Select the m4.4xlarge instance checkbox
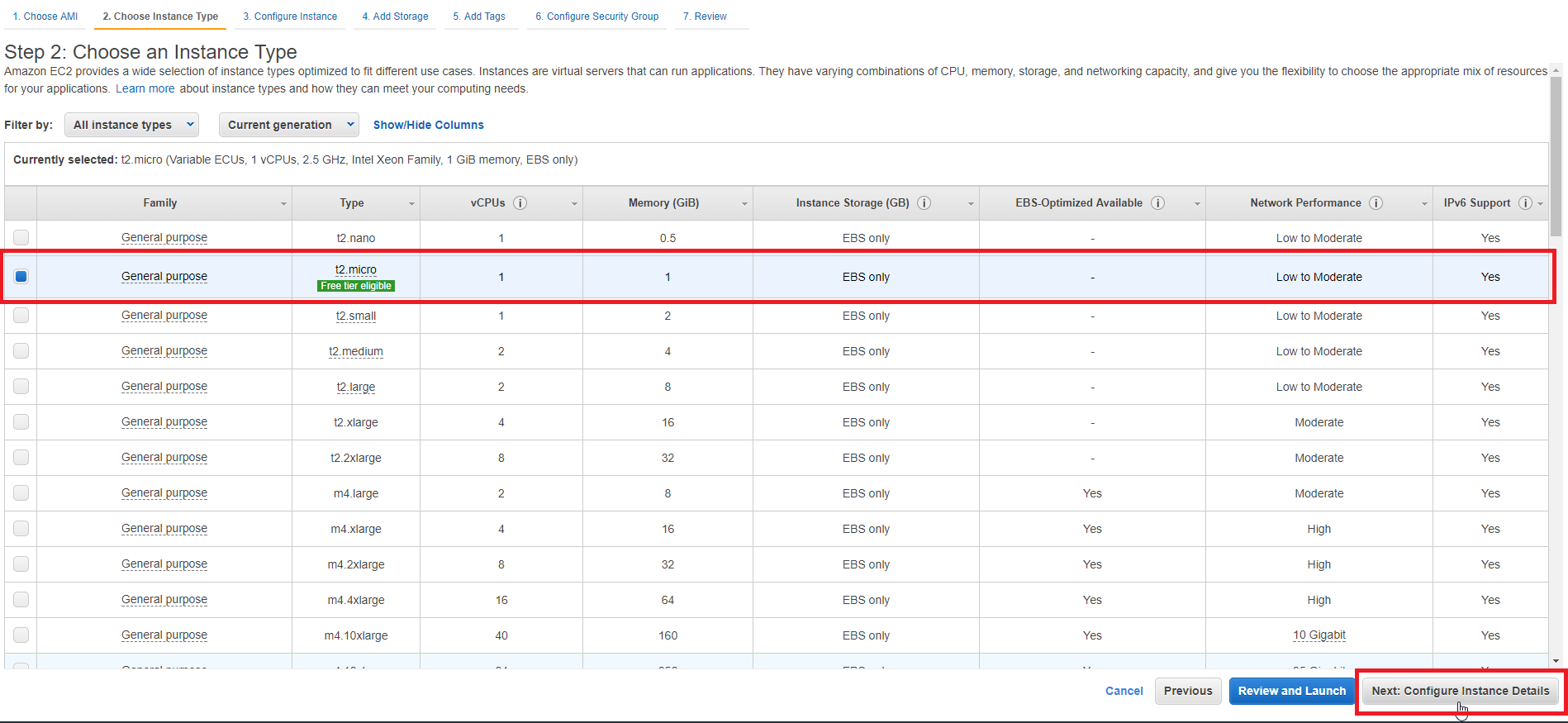This screenshot has width=1568, height=723. pyautogui.click(x=21, y=599)
